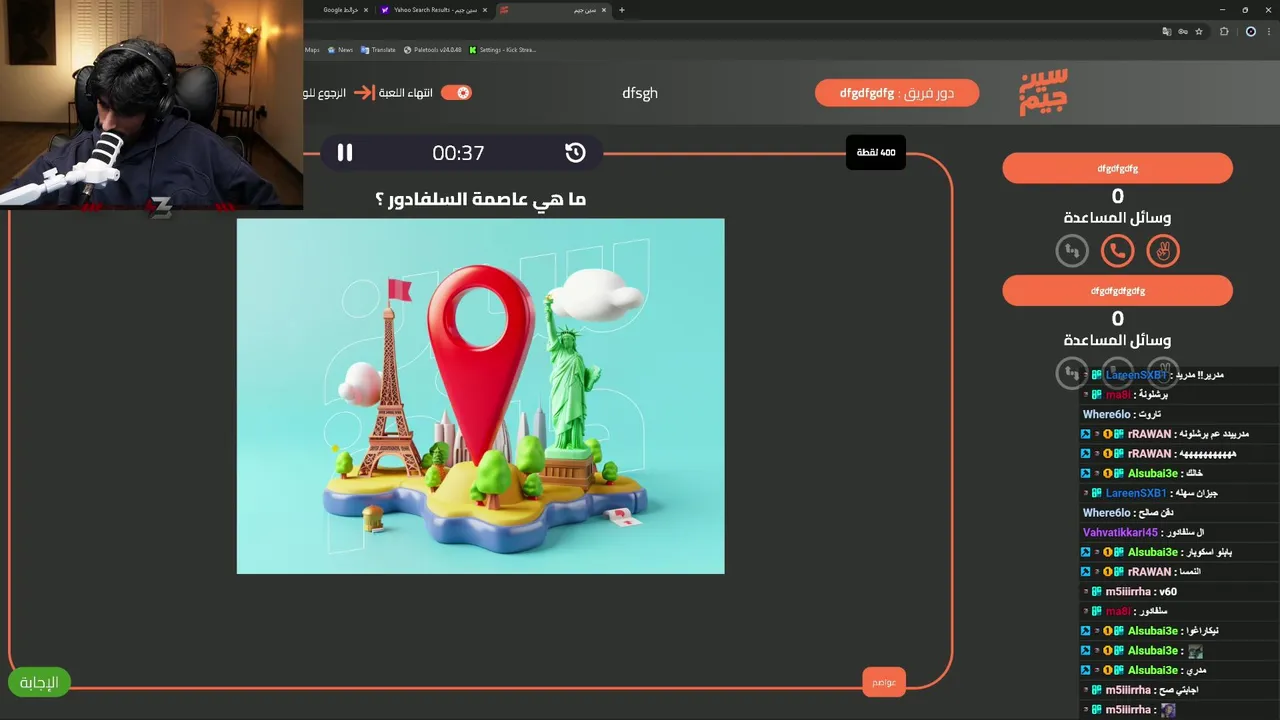Toggle the orange انتهاء اللعبة end-game switch
The width and height of the screenshot is (1280, 720).
coord(456,92)
